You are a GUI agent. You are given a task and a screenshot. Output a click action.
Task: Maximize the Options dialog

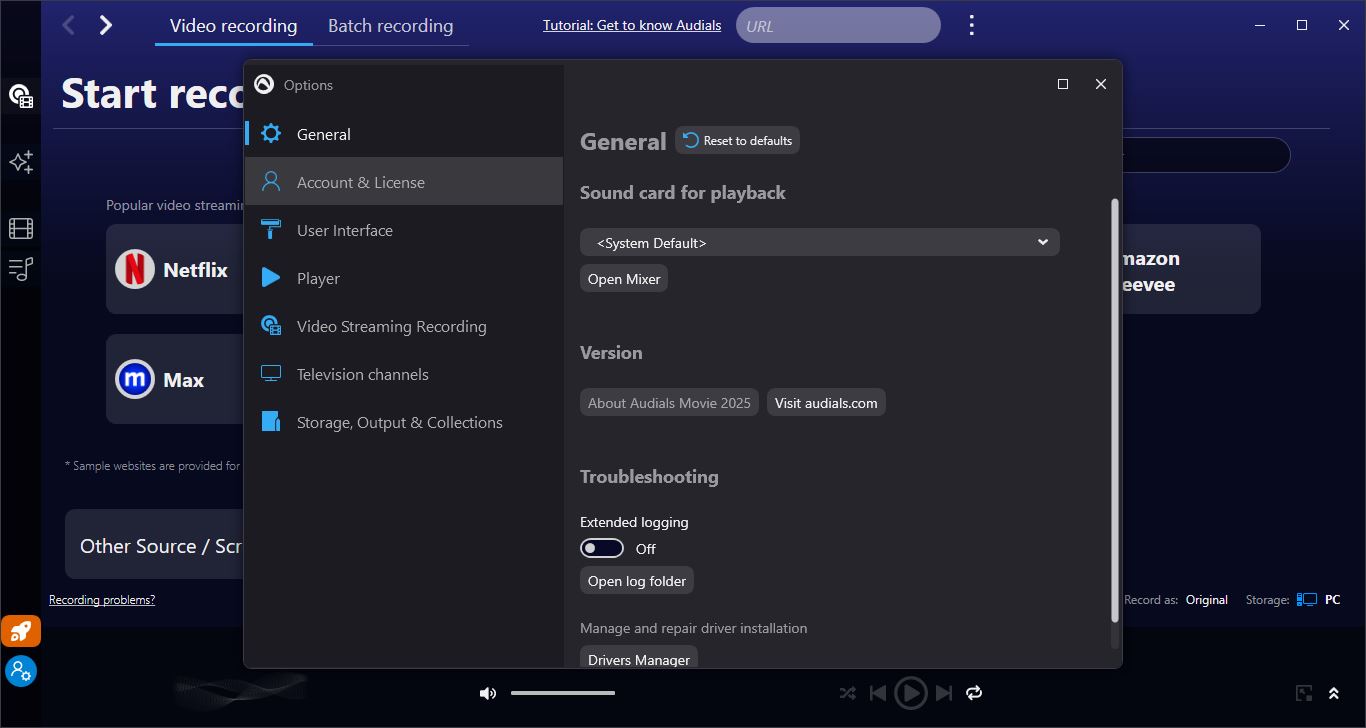coord(1063,84)
